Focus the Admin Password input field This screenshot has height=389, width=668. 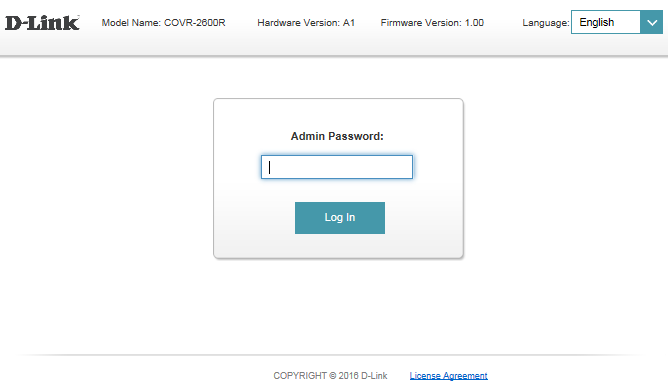click(337, 167)
